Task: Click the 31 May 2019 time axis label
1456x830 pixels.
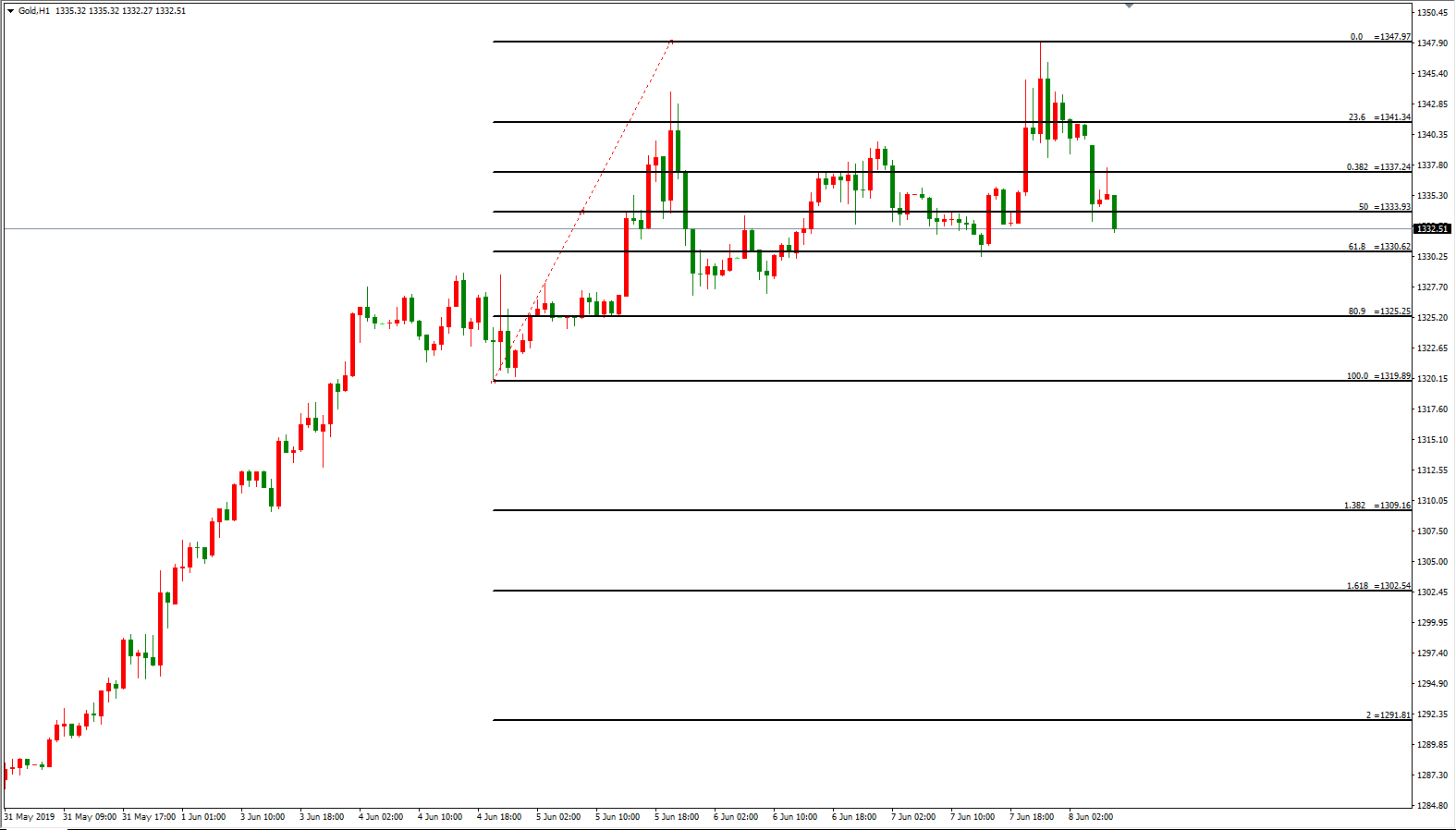Action: 30,817
